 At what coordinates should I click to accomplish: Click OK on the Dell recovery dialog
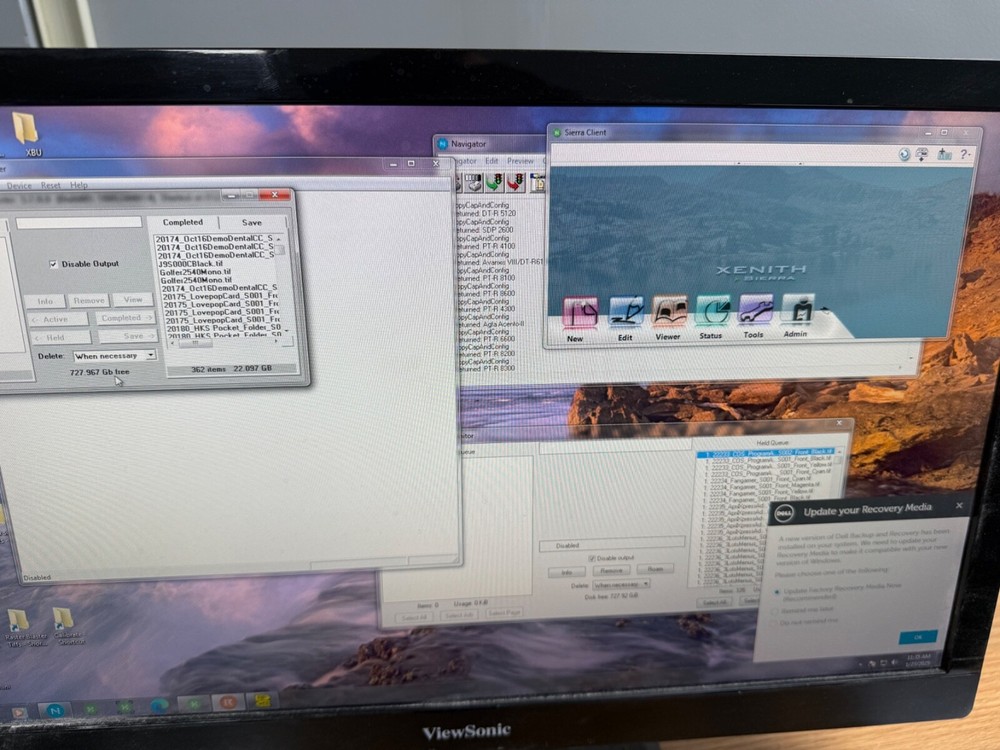pyautogui.click(x=918, y=637)
